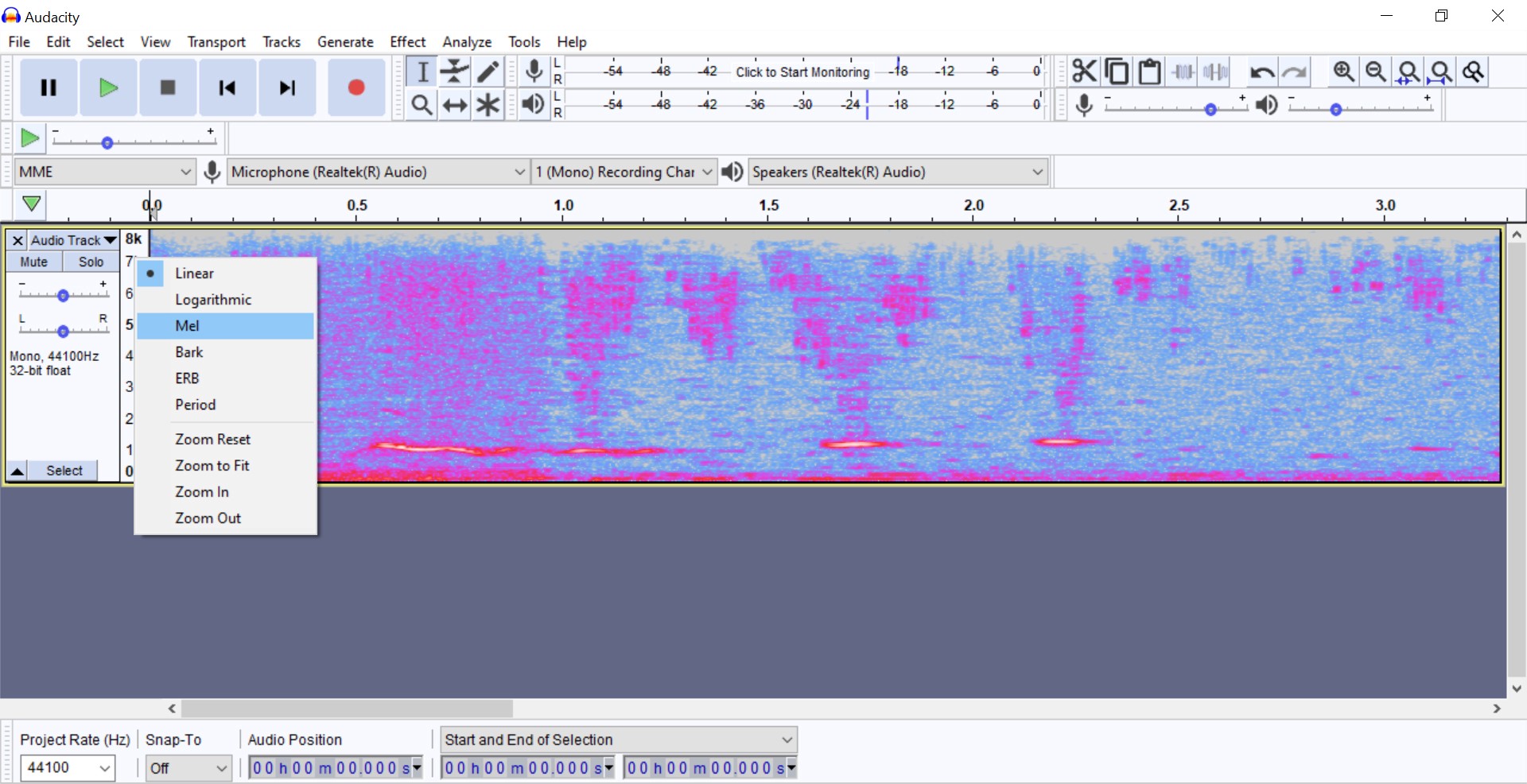Select the Time Shift tool

(455, 105)
